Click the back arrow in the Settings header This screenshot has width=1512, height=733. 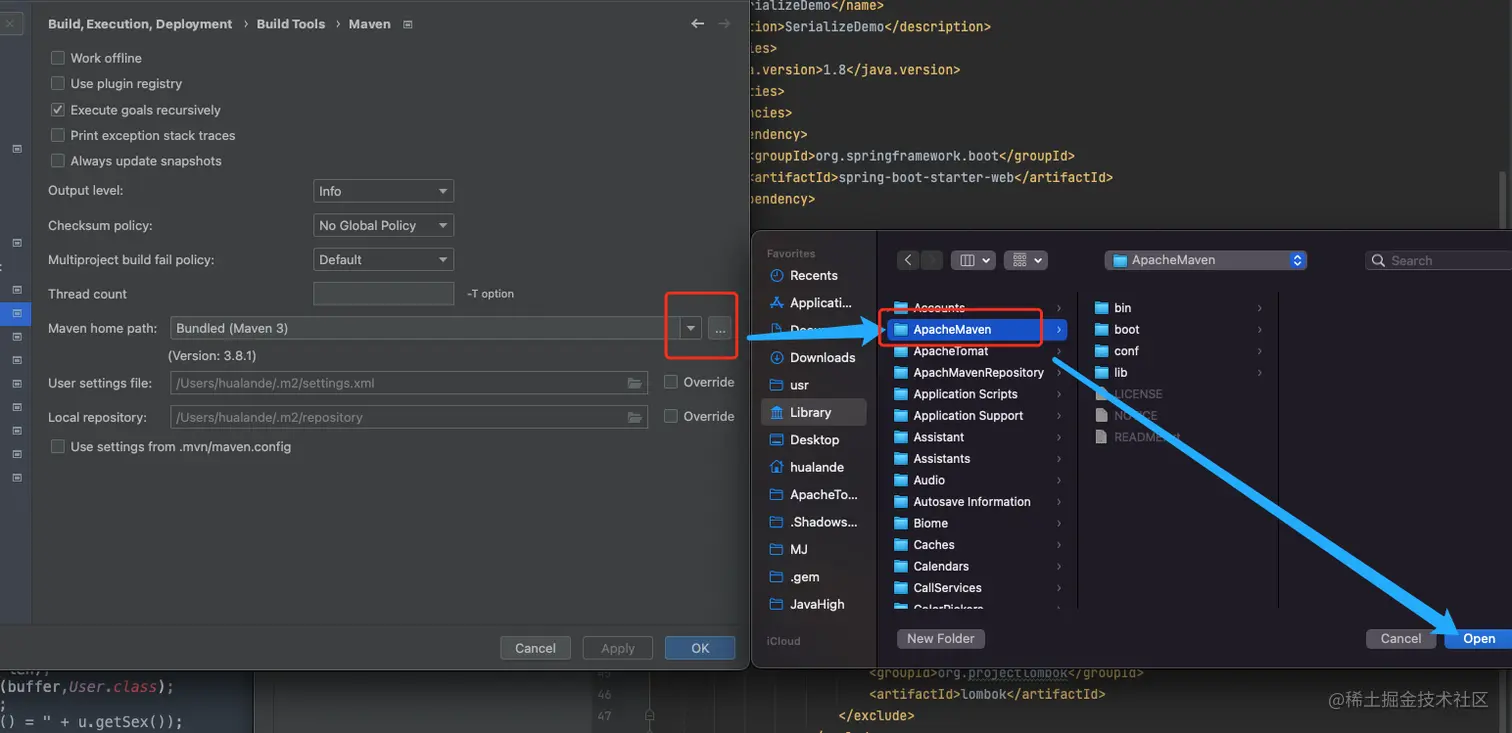[698, 24]
